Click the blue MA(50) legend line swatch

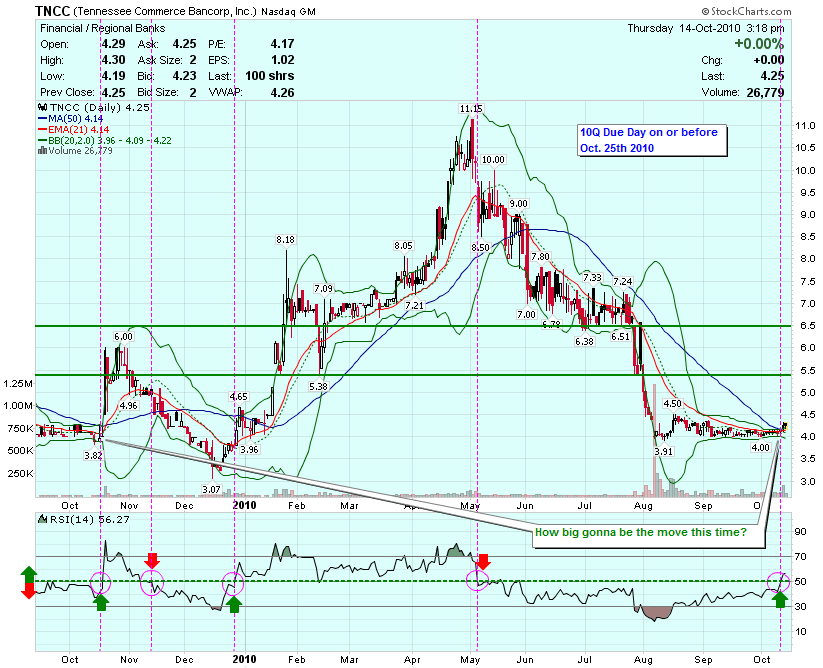coord(43,119)
